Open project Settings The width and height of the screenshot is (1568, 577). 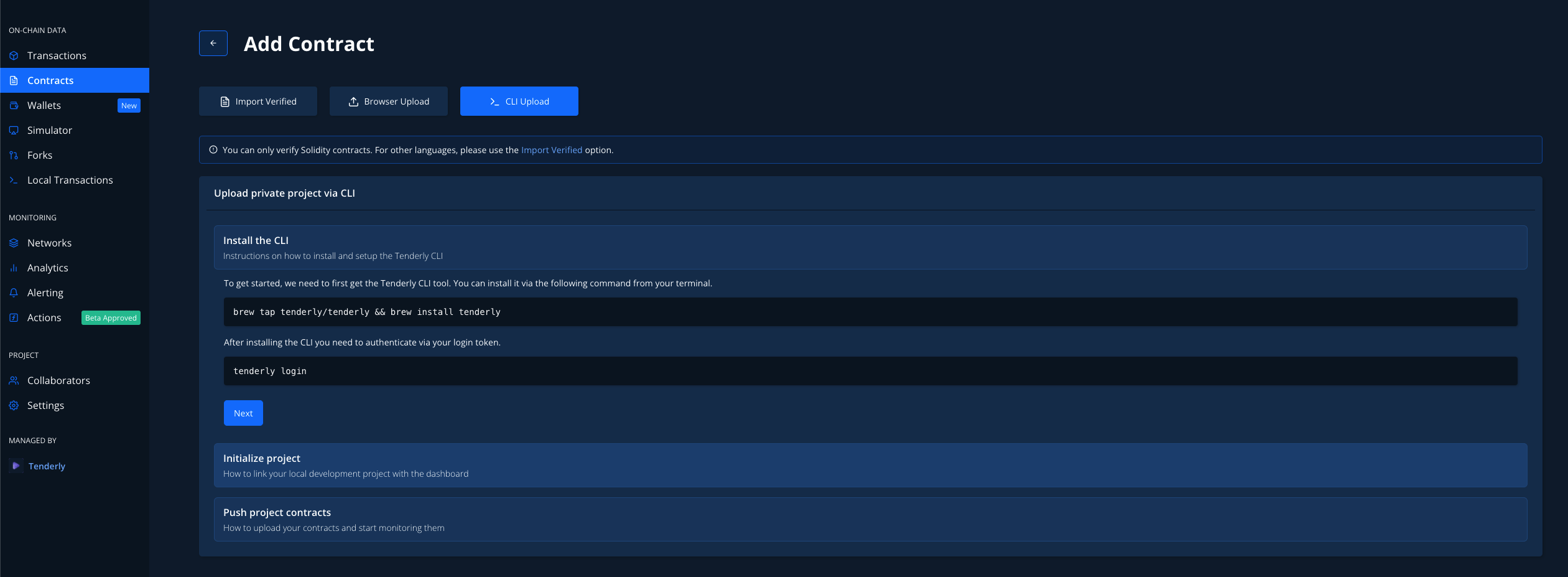(75, 405)
